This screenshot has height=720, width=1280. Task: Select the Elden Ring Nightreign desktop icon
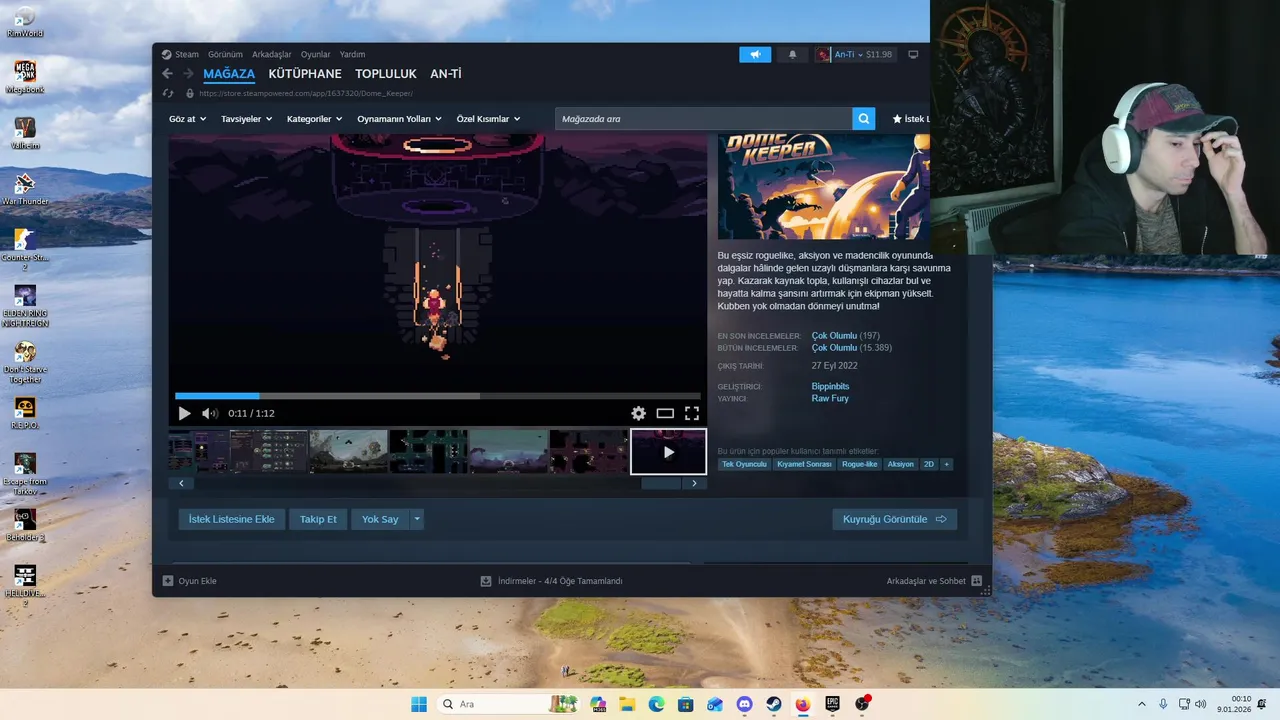point(25,306)
